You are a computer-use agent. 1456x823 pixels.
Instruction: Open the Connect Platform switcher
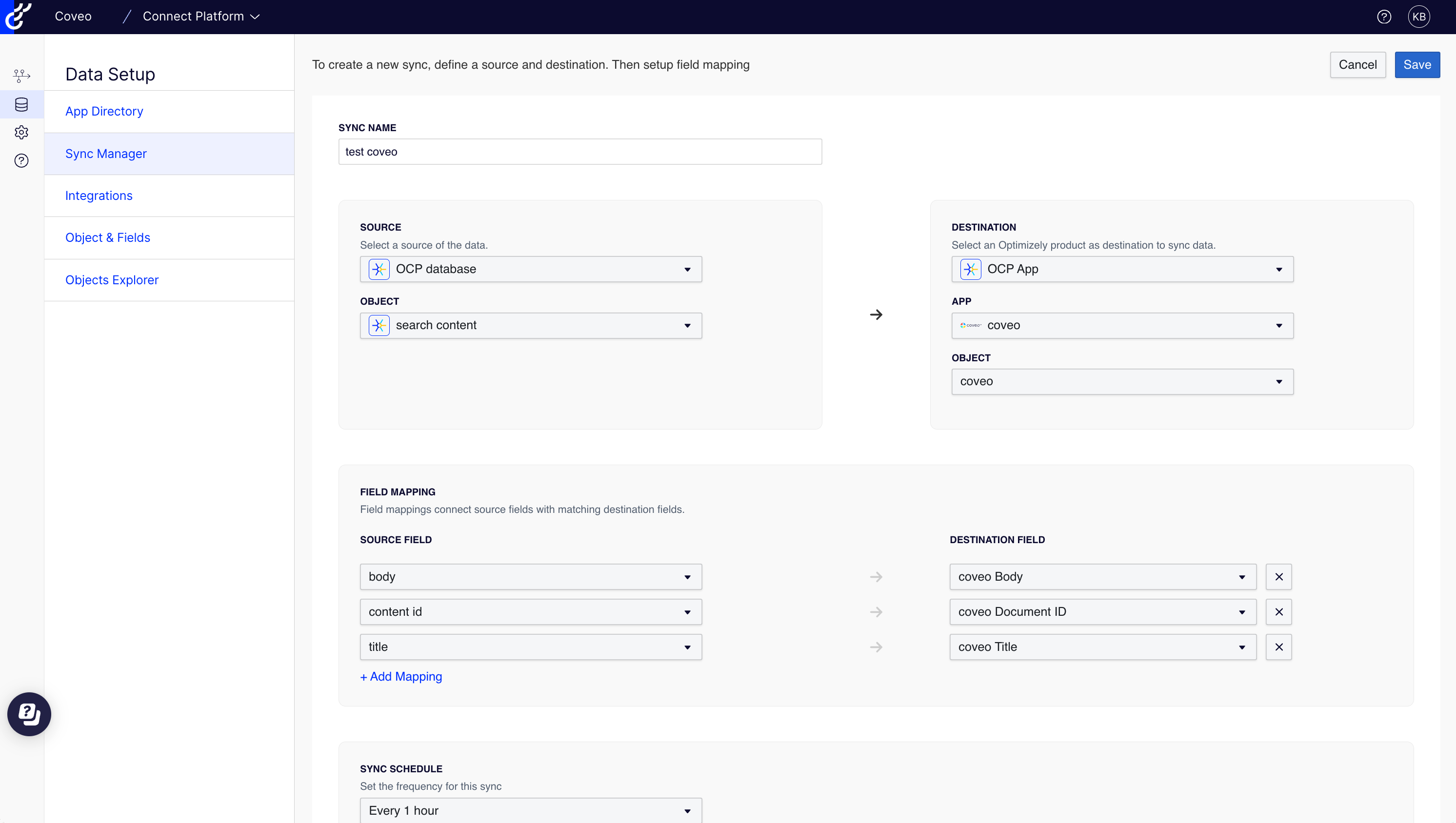click(201, 17)
